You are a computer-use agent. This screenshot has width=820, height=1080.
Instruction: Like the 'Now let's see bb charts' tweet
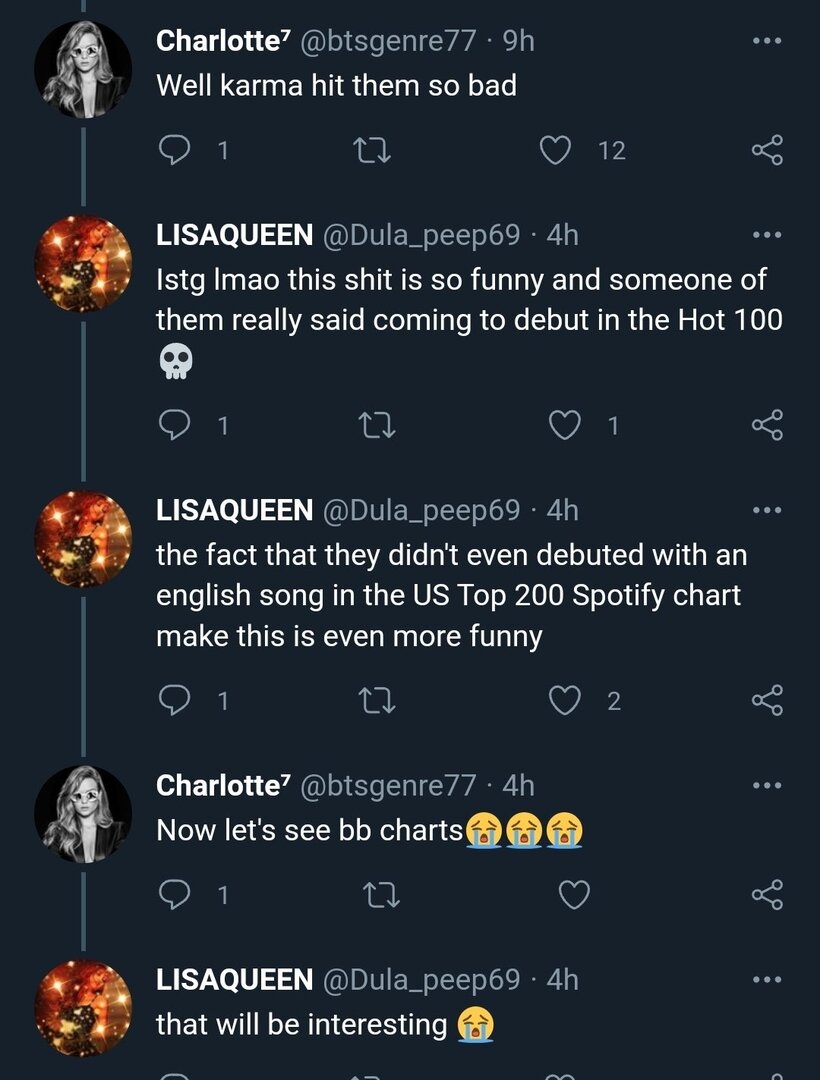[x=574, y=895]
